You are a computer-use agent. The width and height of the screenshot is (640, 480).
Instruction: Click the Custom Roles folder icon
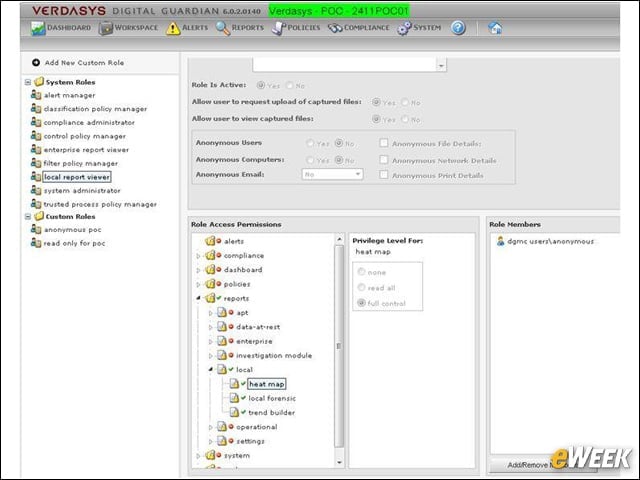point(39,216)
